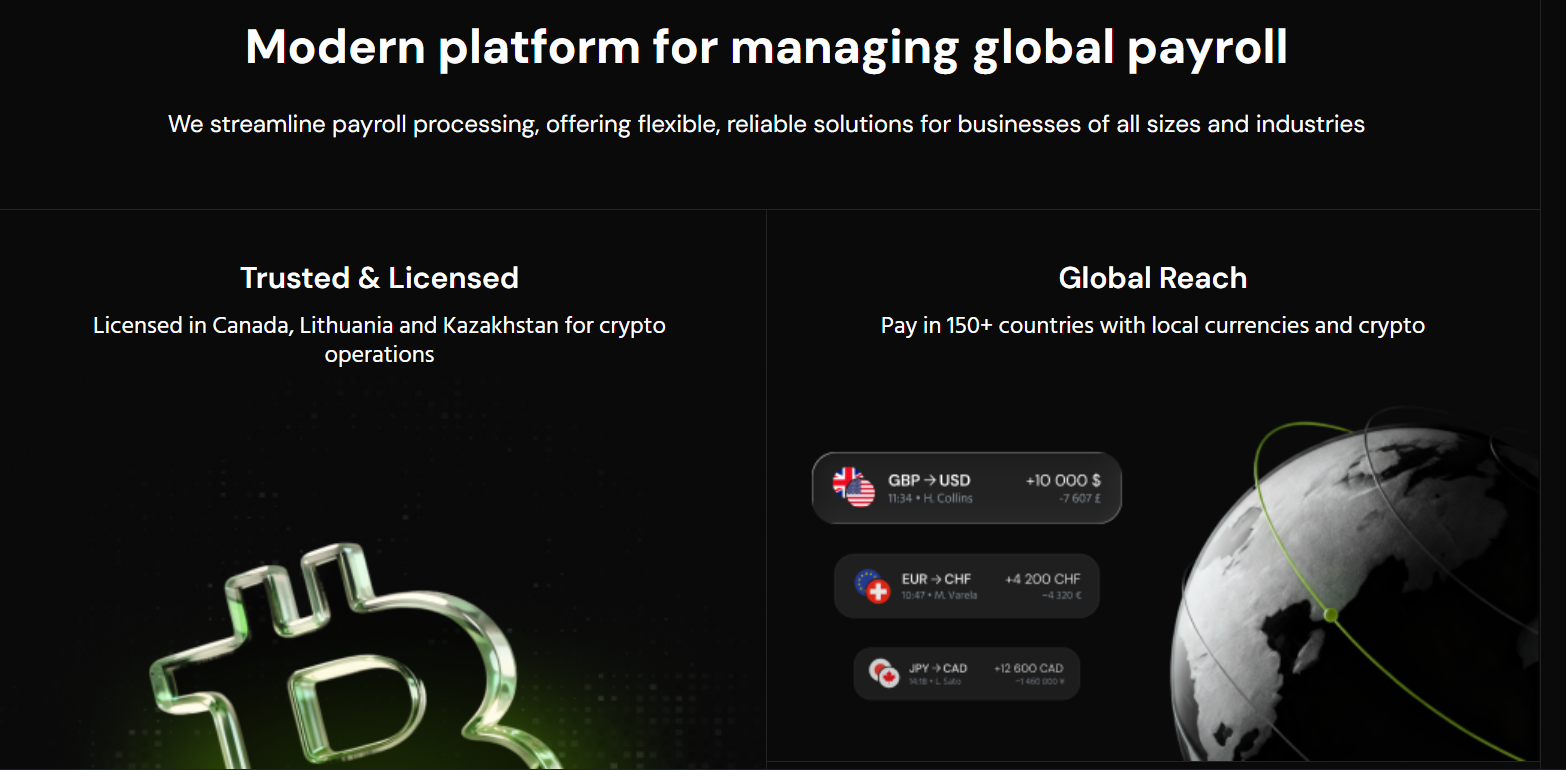The image size is (1566, 770).
Task: Select the GBP → USD transaction card
Action: [966, 488]
